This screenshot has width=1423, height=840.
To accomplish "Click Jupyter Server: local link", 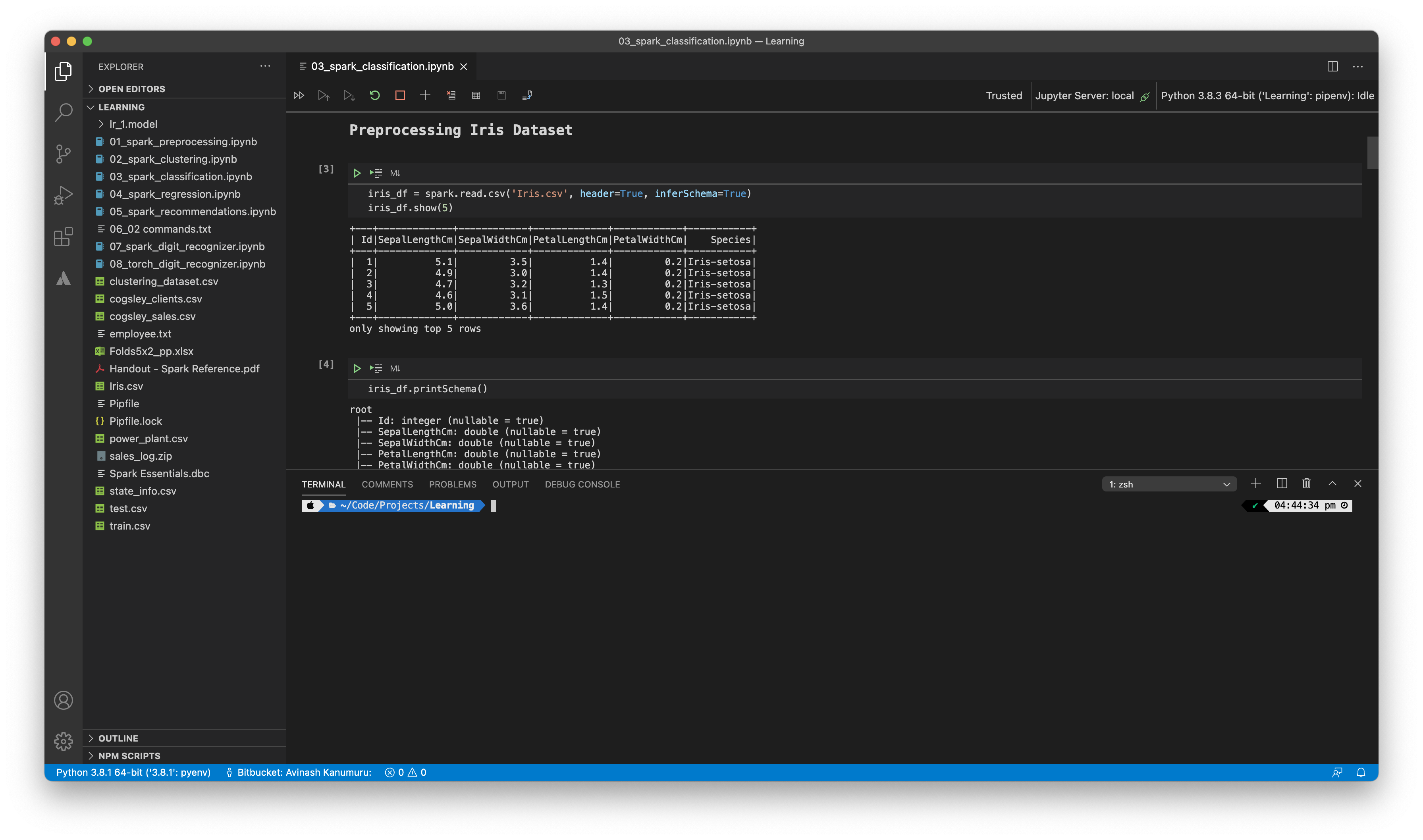I will 1084,96.
